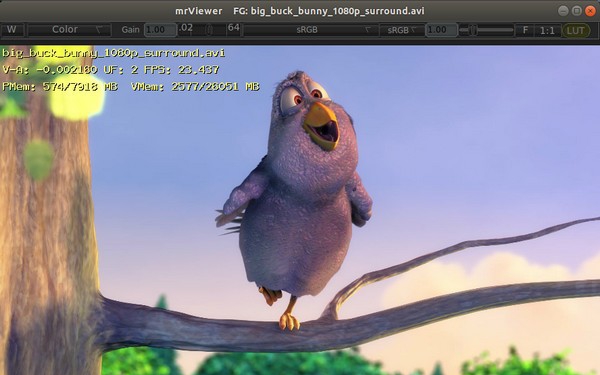Image resolution: width=600 pixels, height=375 pixels.
Task: Minimize the mrViewer window
Action: tap(563, 11)
